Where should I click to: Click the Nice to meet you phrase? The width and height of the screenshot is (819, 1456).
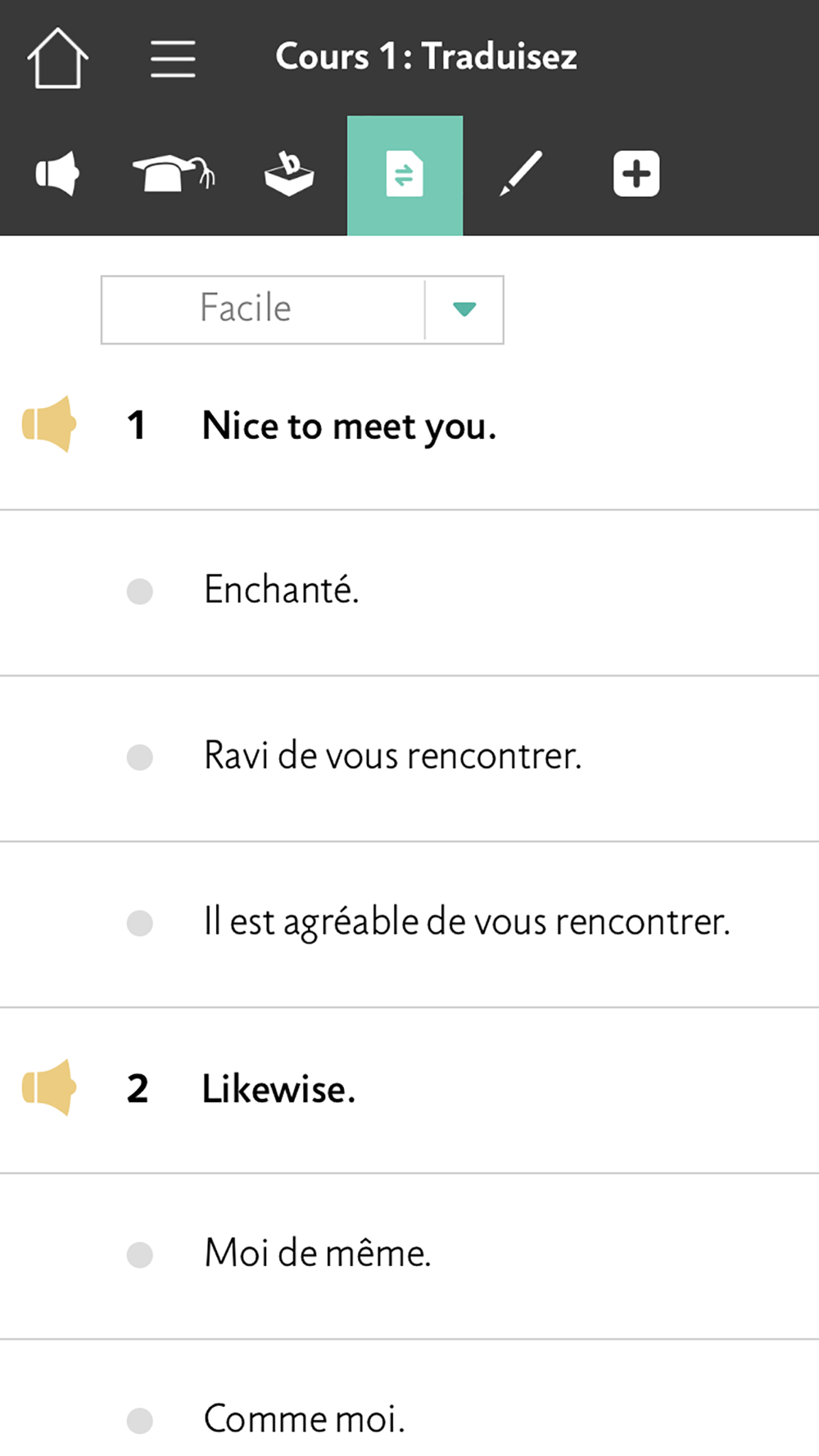pyautogui.click(x=350, y=426)
